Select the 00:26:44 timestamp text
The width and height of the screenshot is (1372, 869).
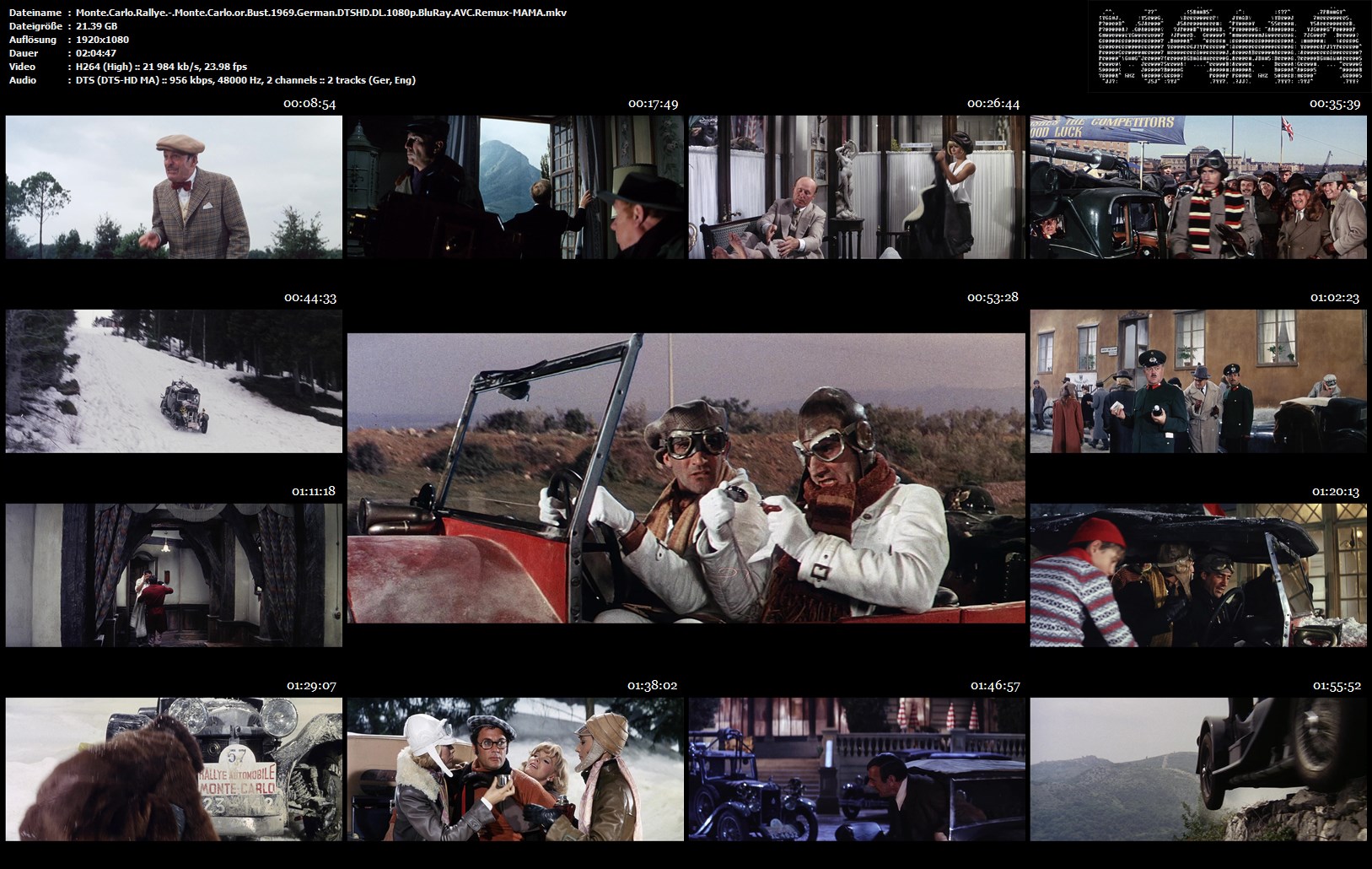pyautogui.click(x=993, y=104)
